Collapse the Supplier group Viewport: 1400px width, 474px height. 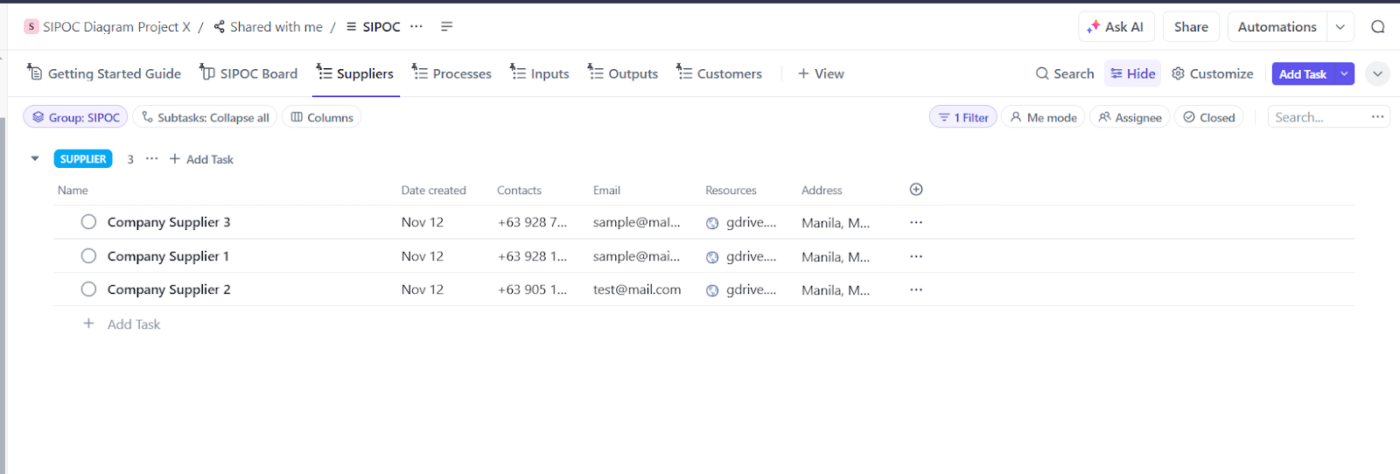(x=35, y=159)
